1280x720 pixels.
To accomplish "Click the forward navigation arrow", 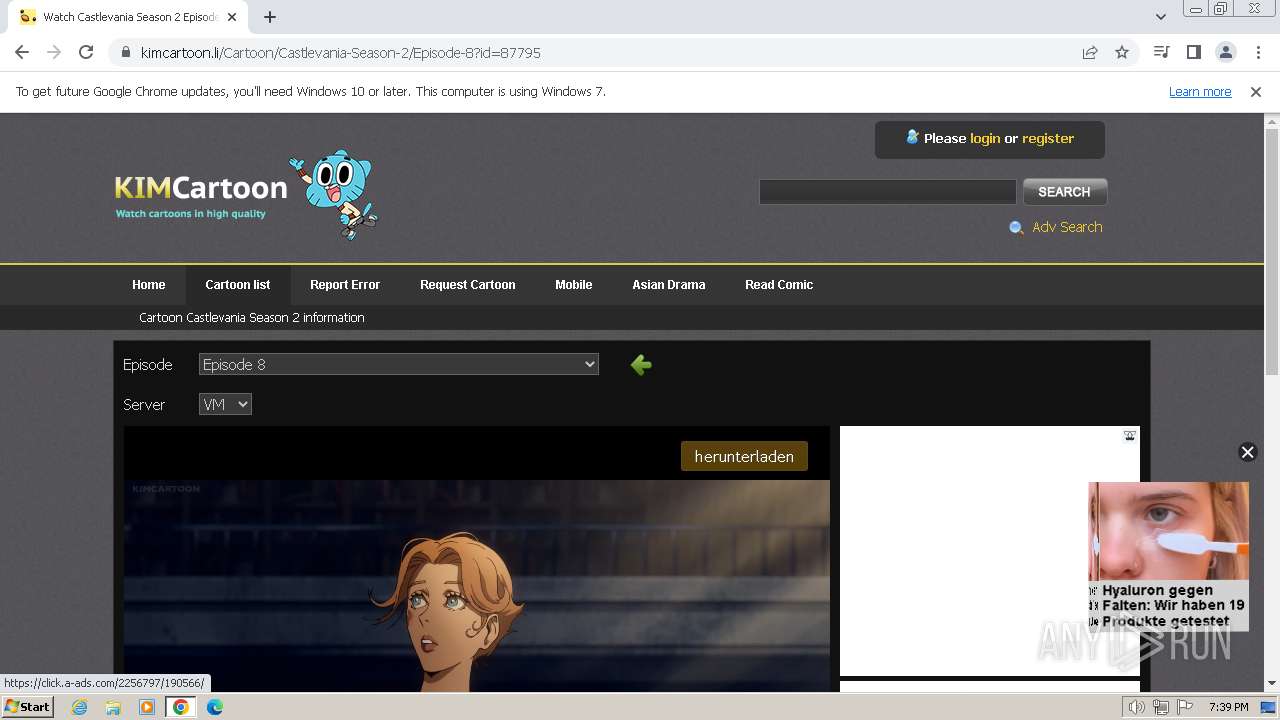I will click(x=54, y=52).
